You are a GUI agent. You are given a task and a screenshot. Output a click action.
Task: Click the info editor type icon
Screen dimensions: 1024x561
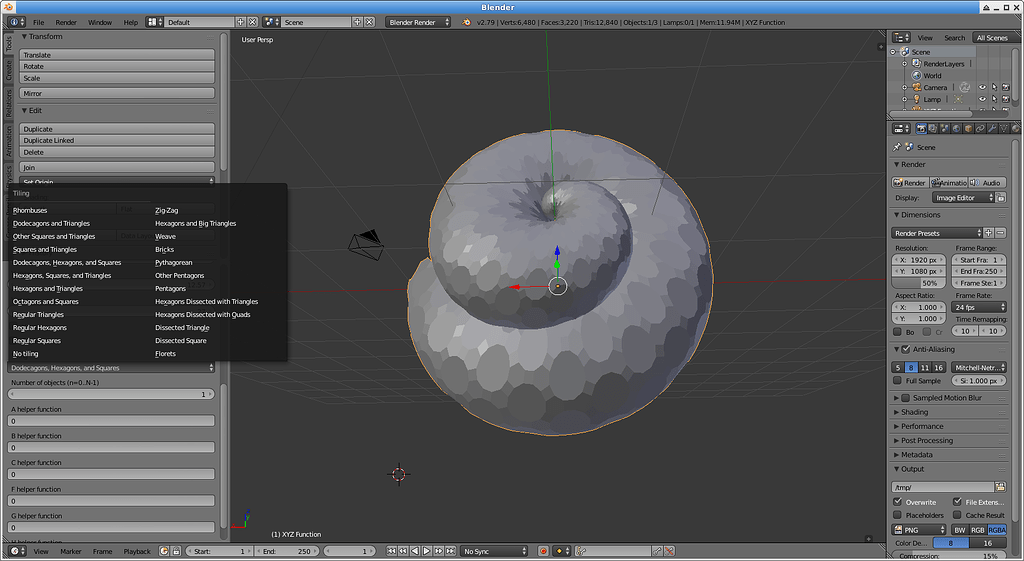click(x=17, y=22)
